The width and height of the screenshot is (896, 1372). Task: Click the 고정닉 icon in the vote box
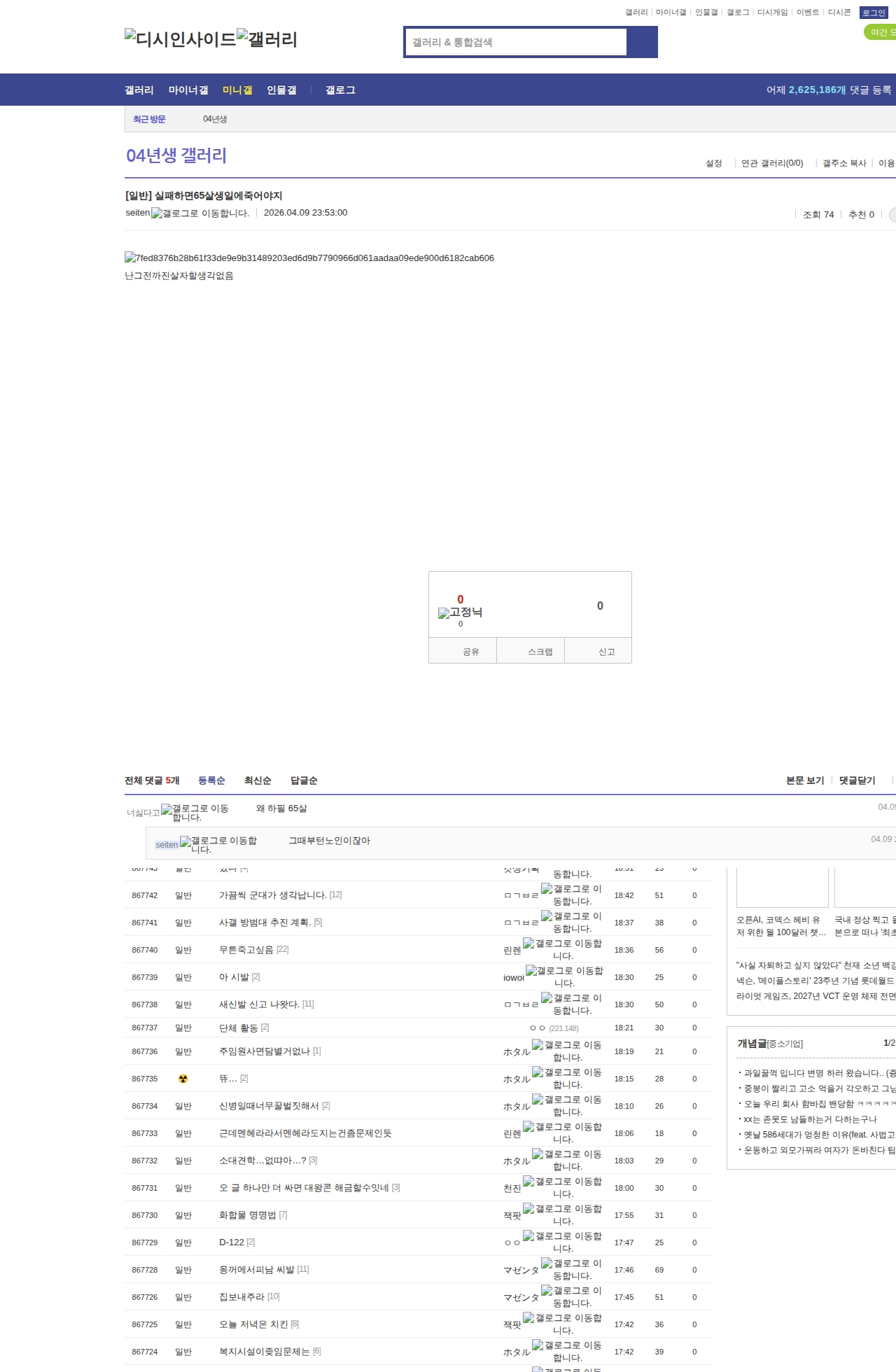pos(460,612)
